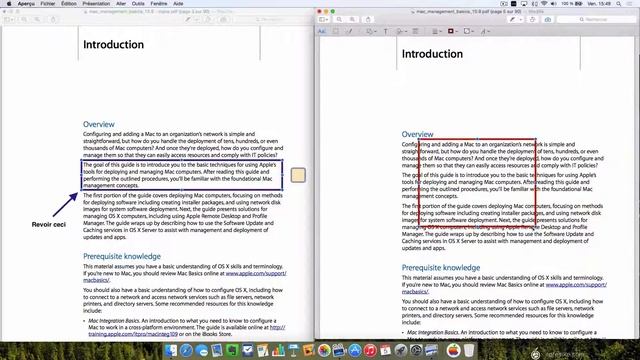Select the highlight pen in right window
The image size is (640, 360).
click(x=513, y=19)
